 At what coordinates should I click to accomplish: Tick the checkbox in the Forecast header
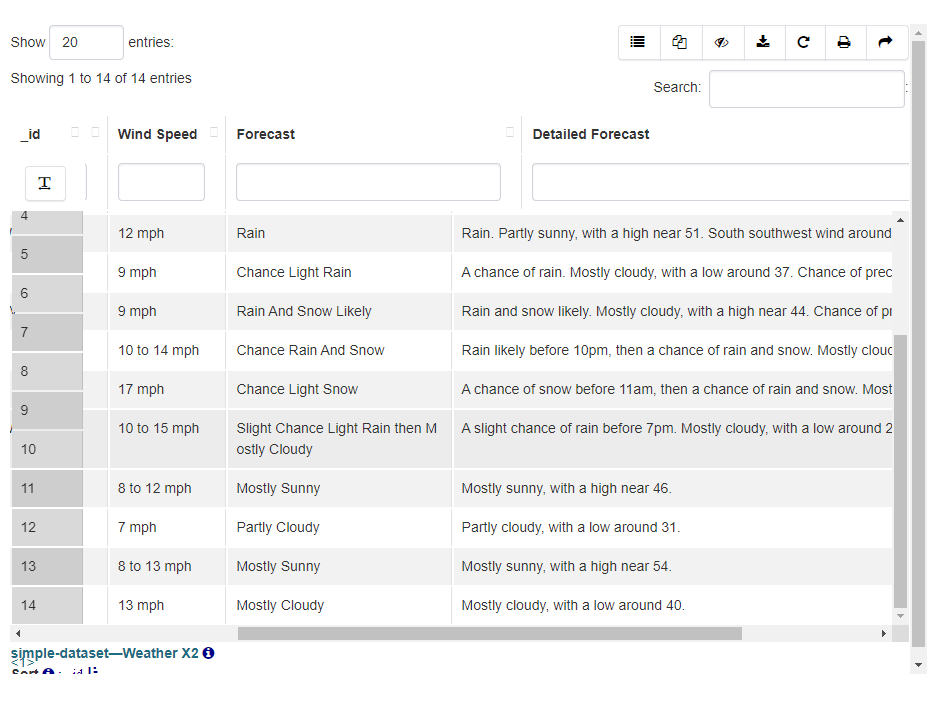[510, 132]
